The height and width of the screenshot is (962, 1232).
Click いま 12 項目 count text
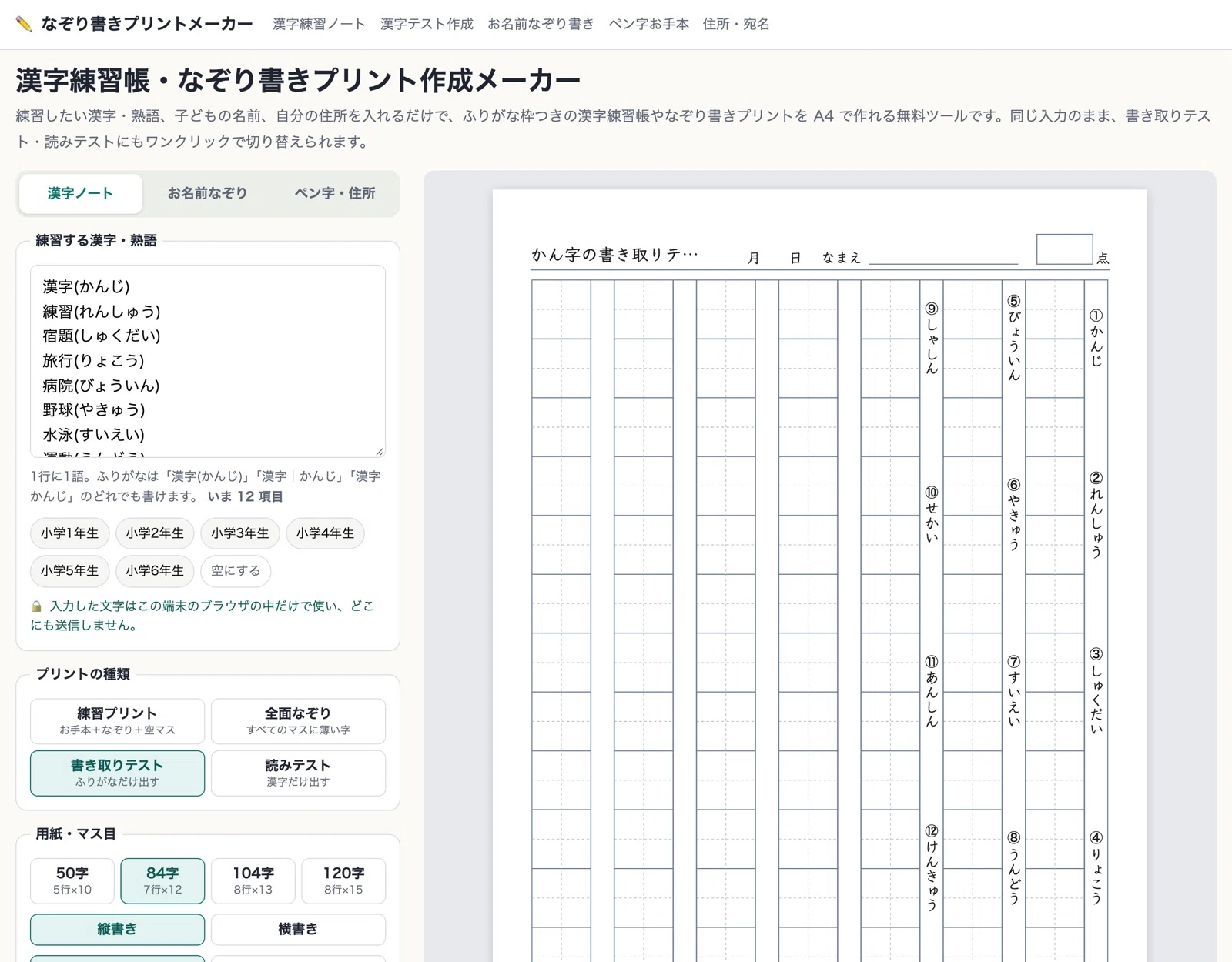click(246, 496)
